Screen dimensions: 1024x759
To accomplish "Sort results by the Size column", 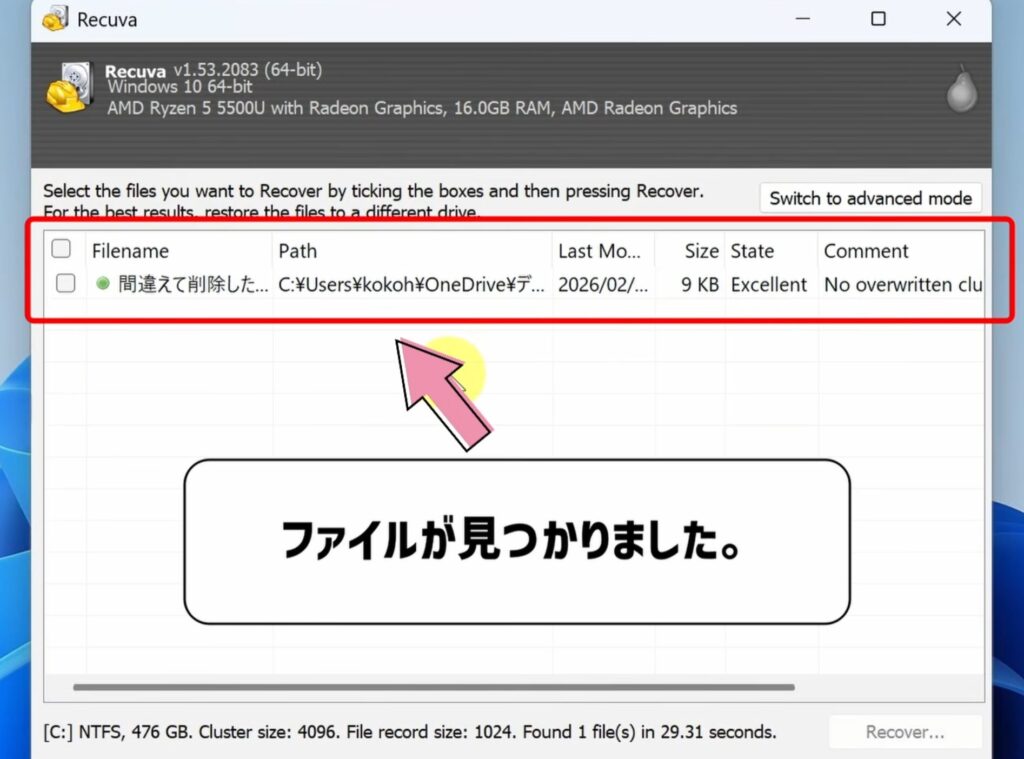I will 702,250.
